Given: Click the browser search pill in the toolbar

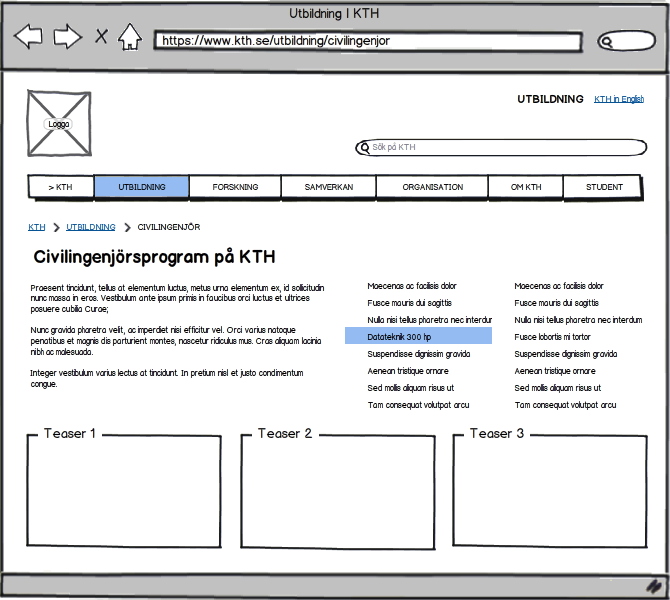Looking at the screenshot, I should [x=626, y=41].
